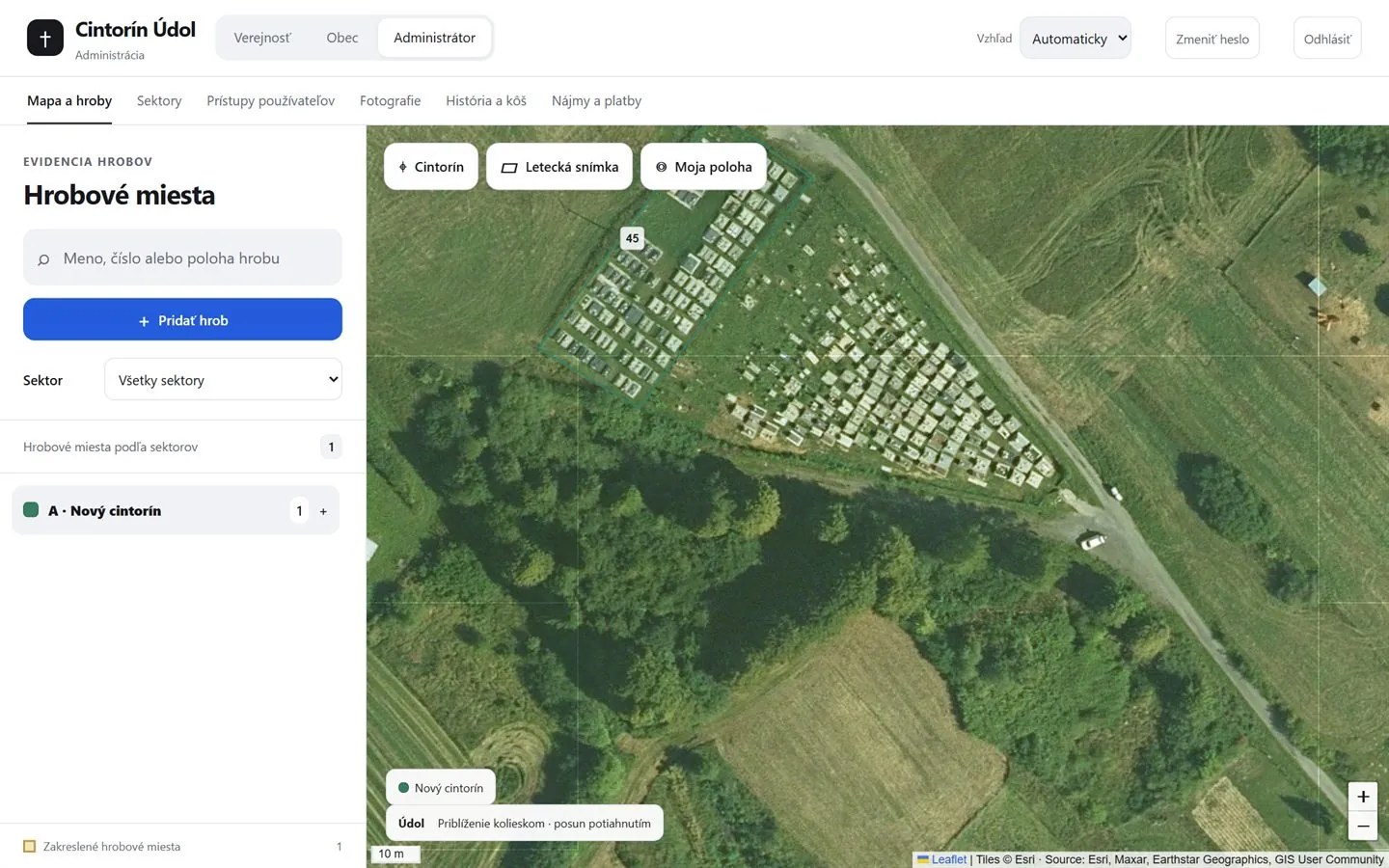Toggle the Letecká snímka map layer

coord(559,167)
